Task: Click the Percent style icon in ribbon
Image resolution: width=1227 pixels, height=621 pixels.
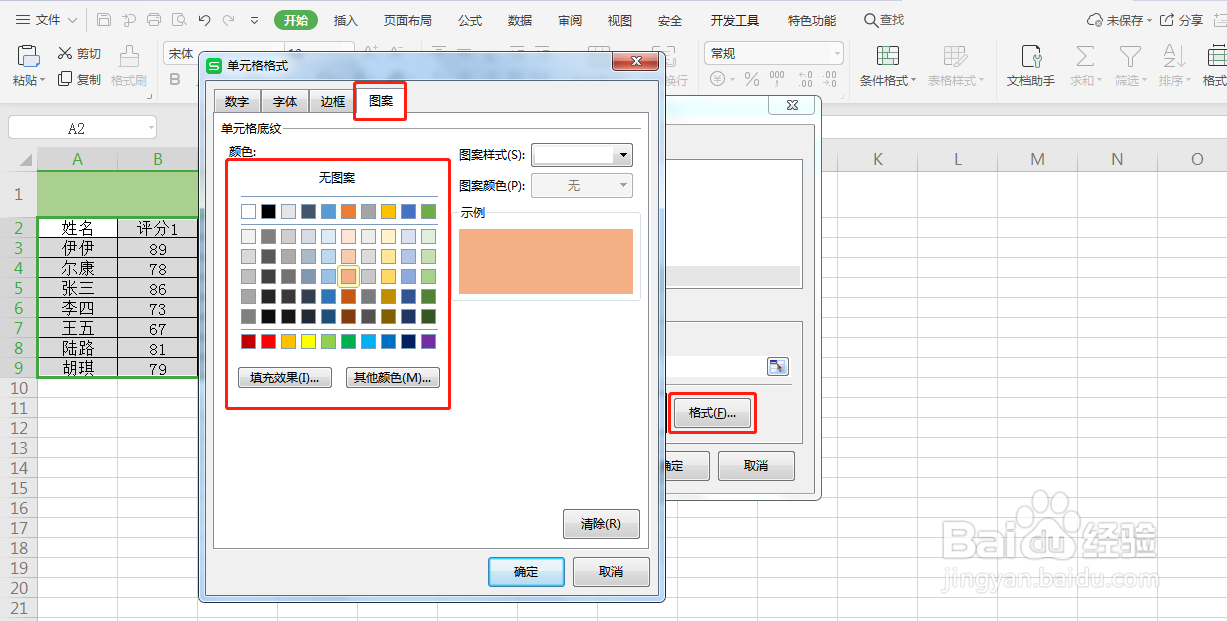Action: (751, 79)
